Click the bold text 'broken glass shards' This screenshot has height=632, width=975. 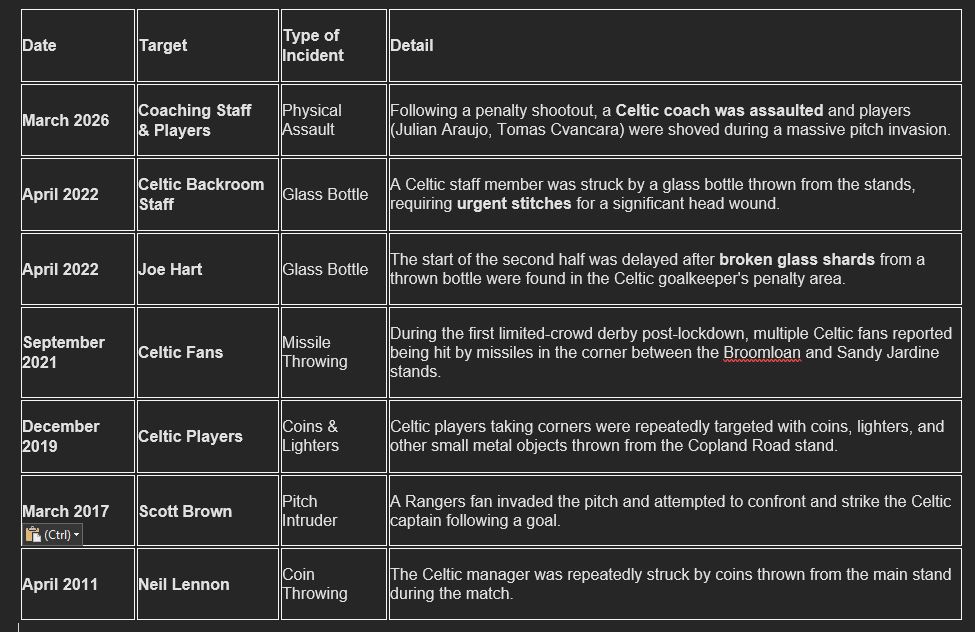coord(797,259)
